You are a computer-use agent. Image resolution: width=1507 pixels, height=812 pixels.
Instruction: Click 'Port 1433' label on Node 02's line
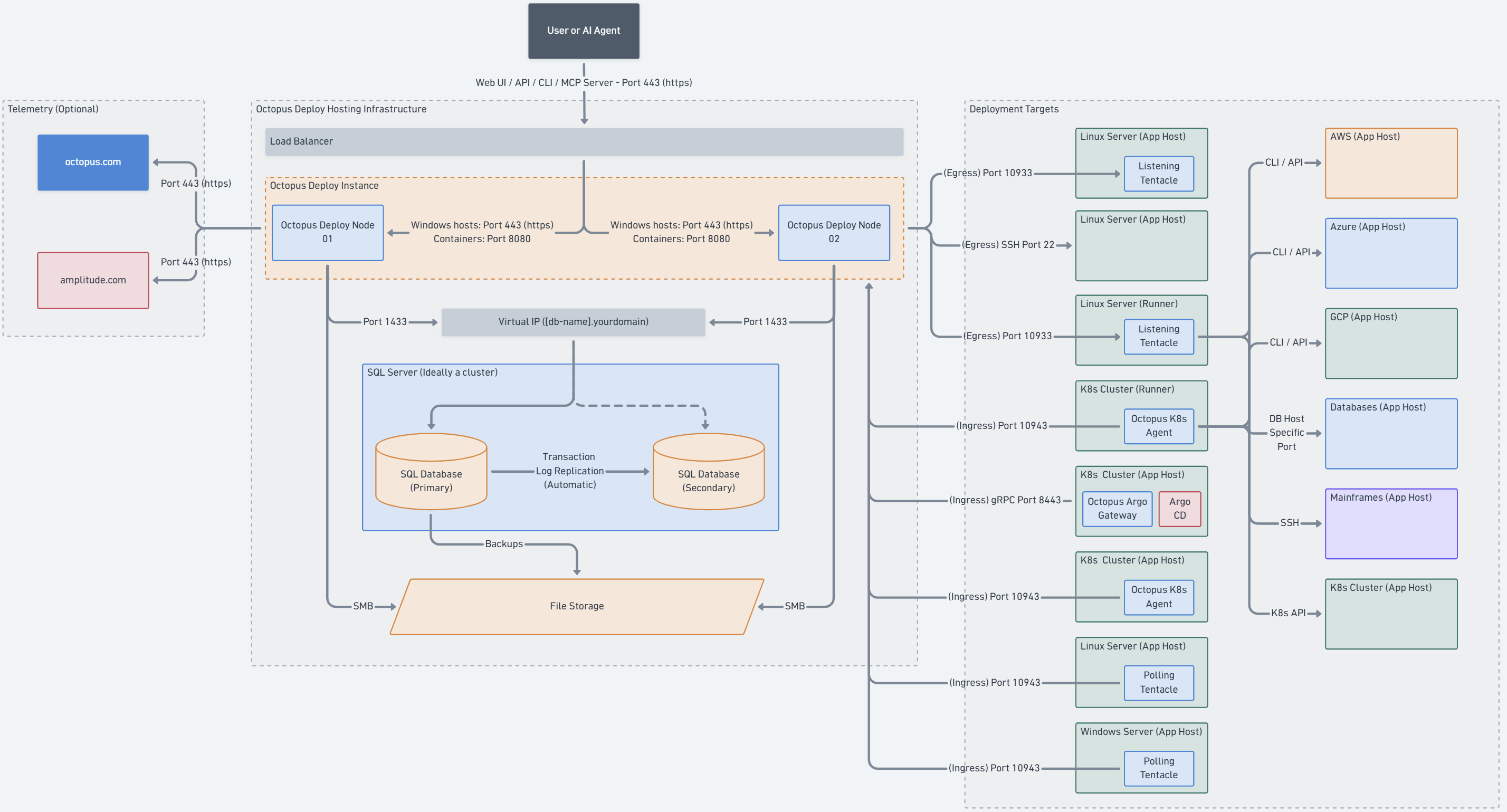(x=765, y=322)
